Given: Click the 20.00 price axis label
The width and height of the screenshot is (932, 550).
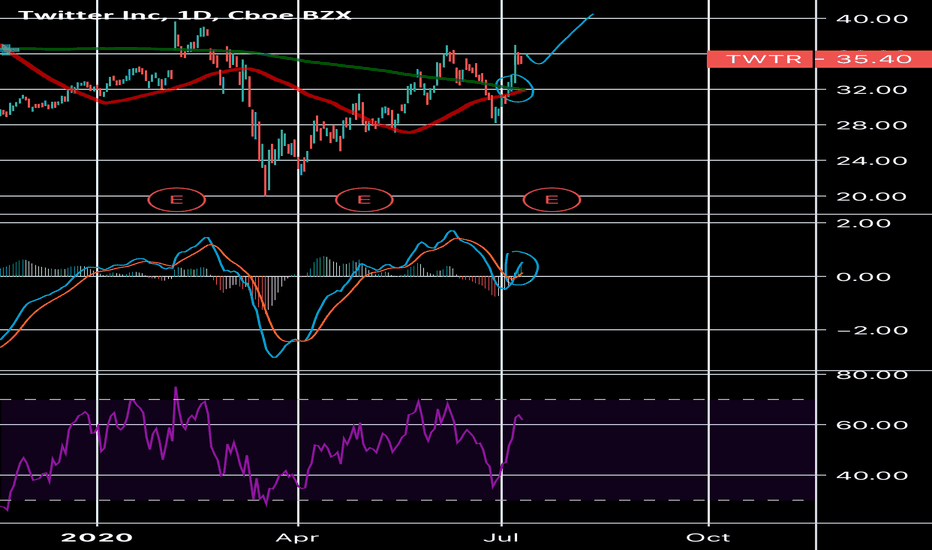Looking at the screenshot, I should 872,196.
